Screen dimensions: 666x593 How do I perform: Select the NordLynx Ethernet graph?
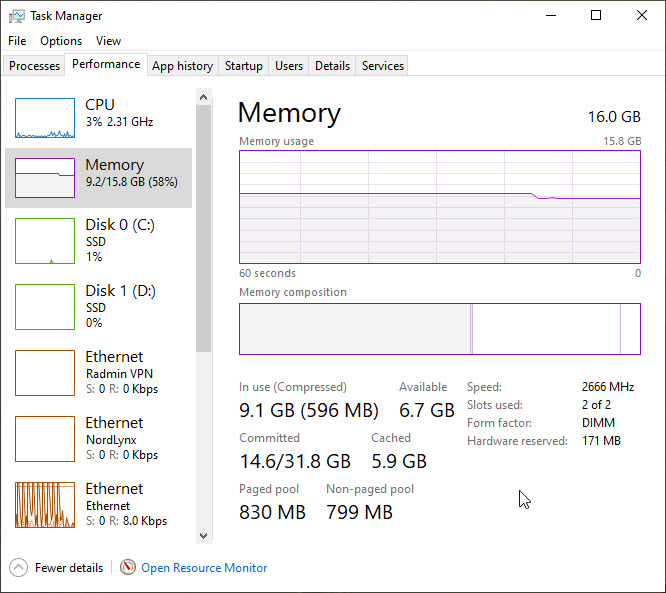45,439
